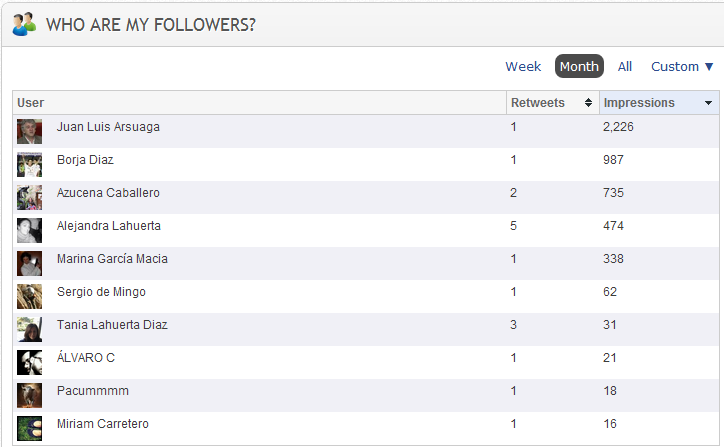Image resolution: width=724 pixels, height=447 pixels.
Task: Switch to the Week time range
Action: (x=523, y=67)
